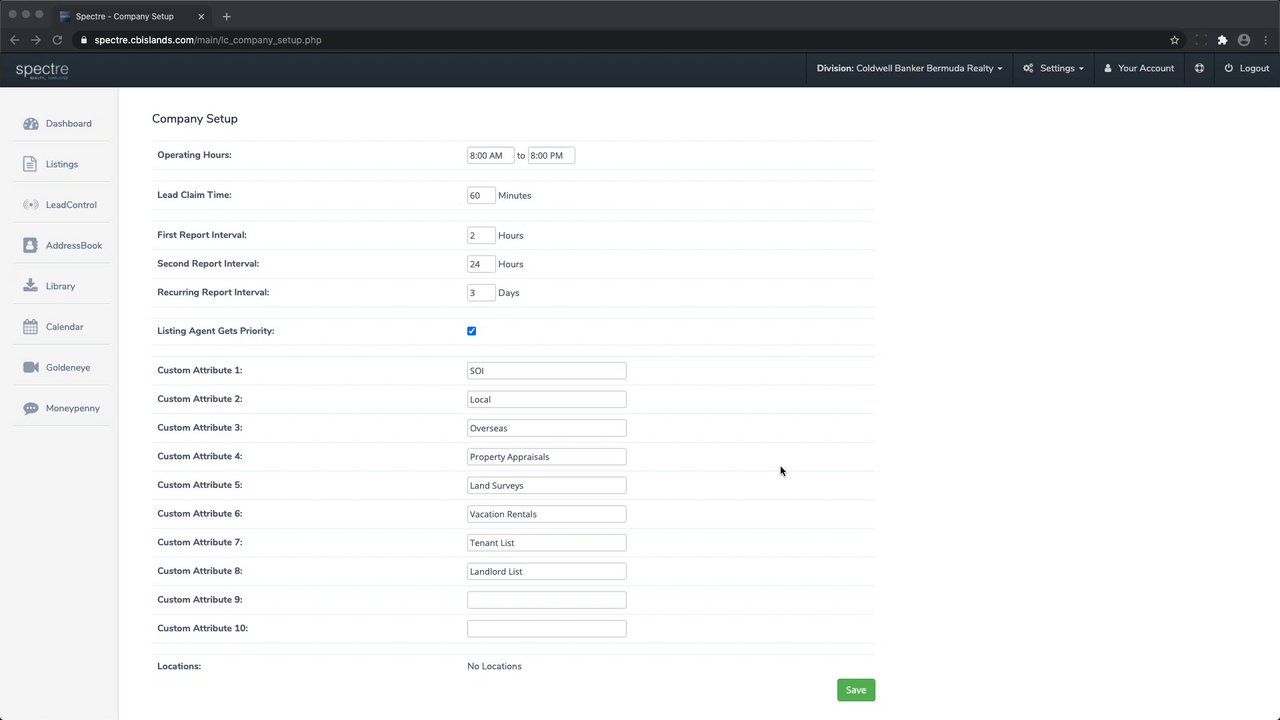Click the Company Setup heading
The image size is (1280, 720).
pos(195,118)
